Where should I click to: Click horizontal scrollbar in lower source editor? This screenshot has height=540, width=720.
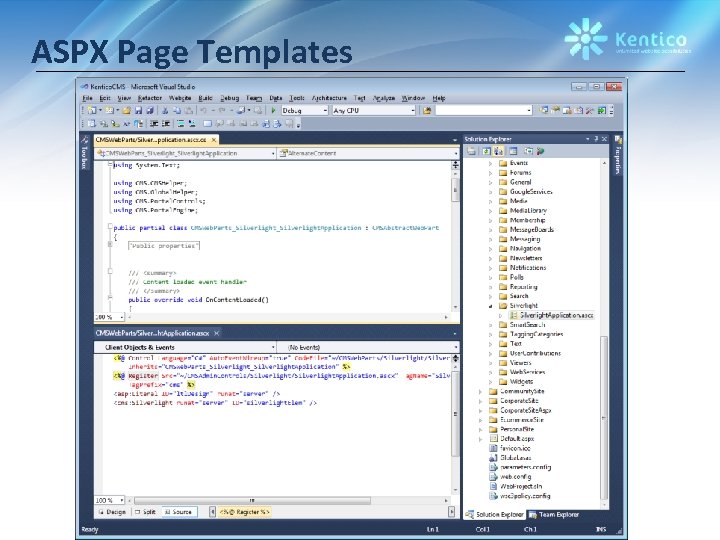tap(252, 501)
